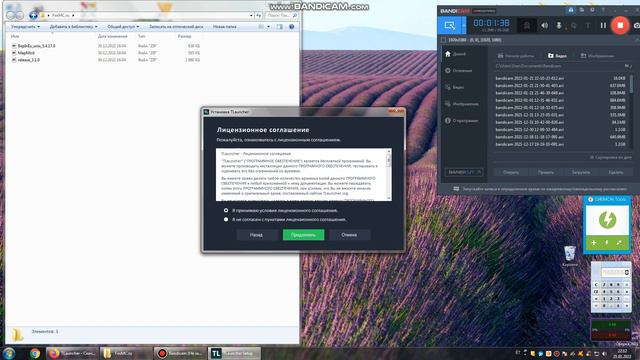Open the Windows Start menu
This screenshot has height=360, width=640.
pyautogui.click(x=9, y=353)
